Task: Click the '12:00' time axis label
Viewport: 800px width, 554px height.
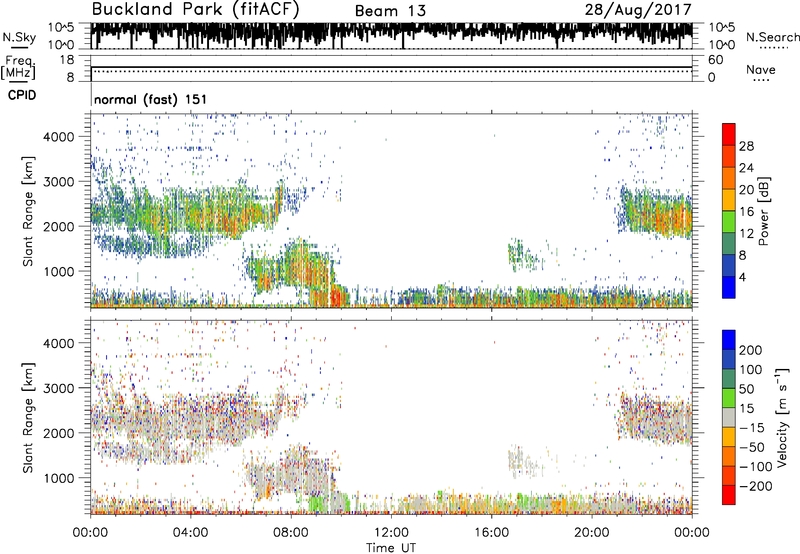Action: point(391,533)
